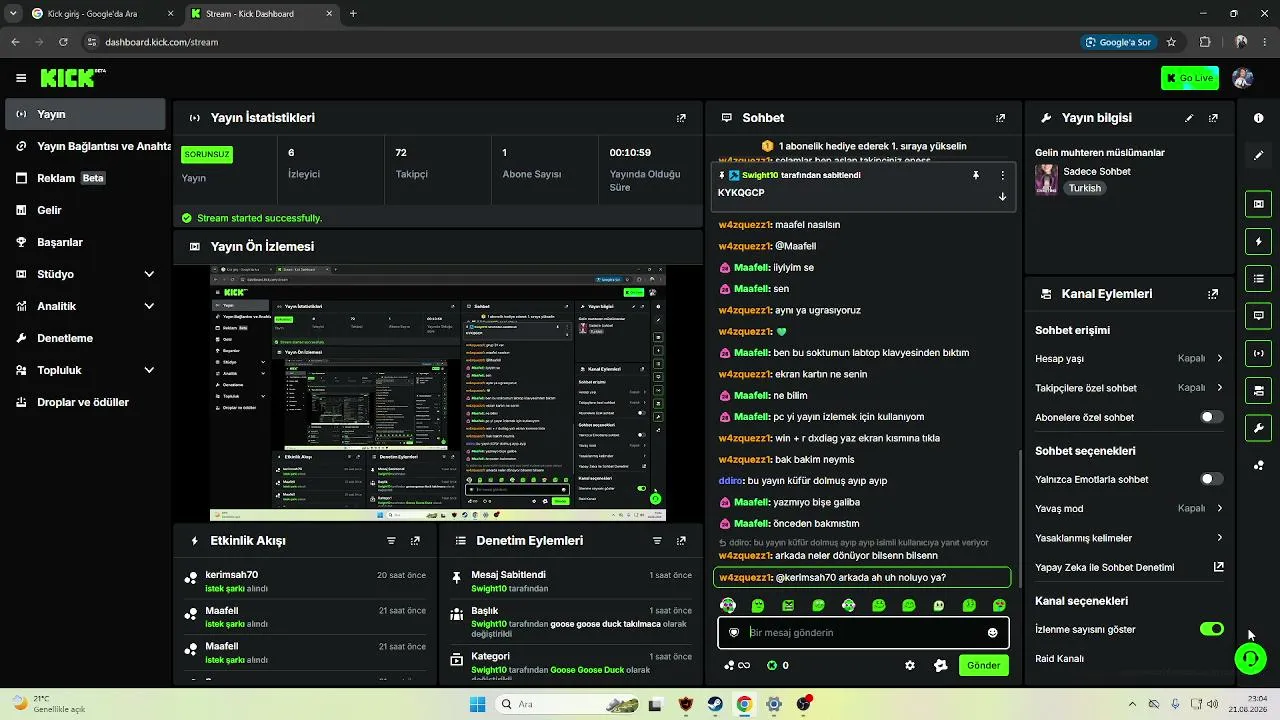Open Hesap yaşı setting
The height and width of the screenshot is (720, 1280).
[1129, 358]
